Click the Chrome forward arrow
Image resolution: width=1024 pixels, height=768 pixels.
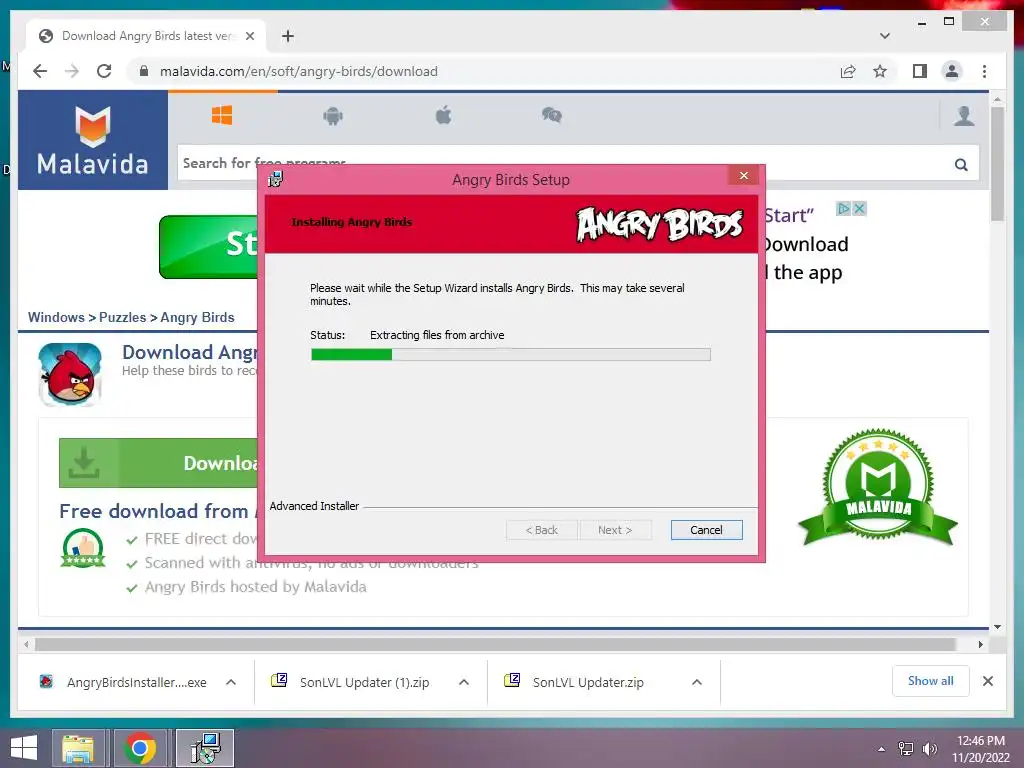click(x=72, y=71)
